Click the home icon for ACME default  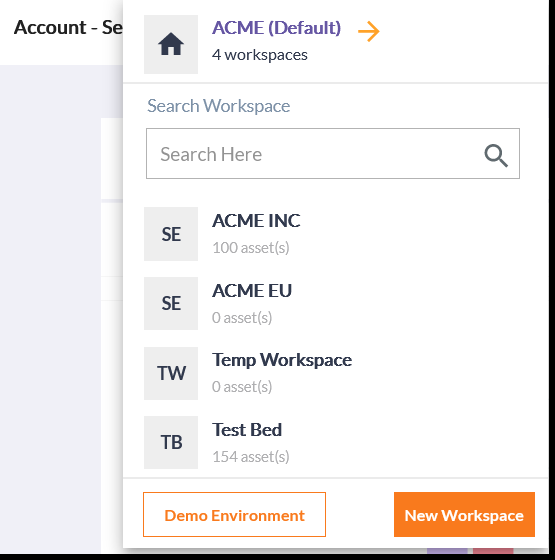[x=171, y=44]
